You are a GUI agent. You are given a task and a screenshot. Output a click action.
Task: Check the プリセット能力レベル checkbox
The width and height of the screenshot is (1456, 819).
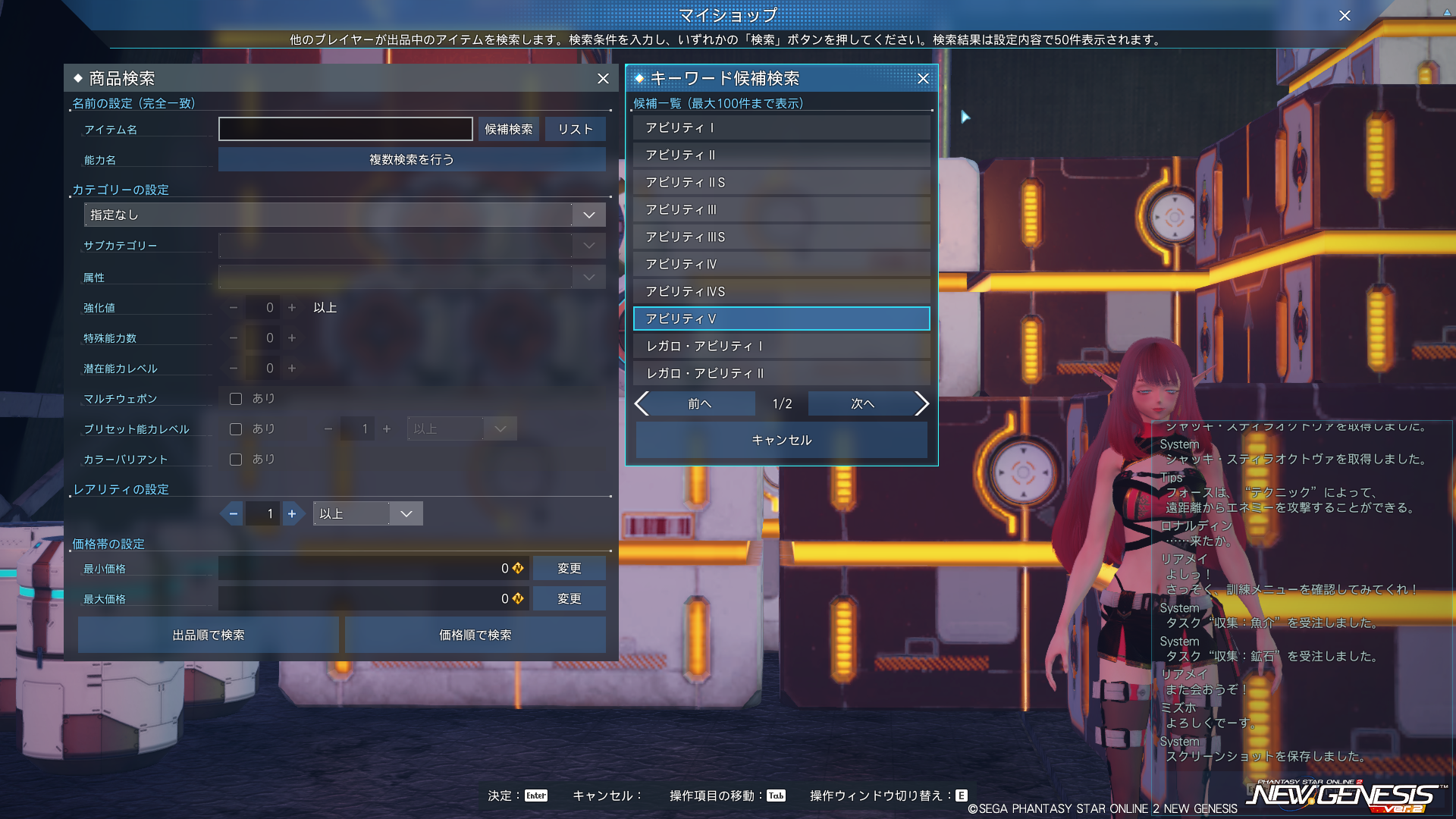tap(236, 429)
